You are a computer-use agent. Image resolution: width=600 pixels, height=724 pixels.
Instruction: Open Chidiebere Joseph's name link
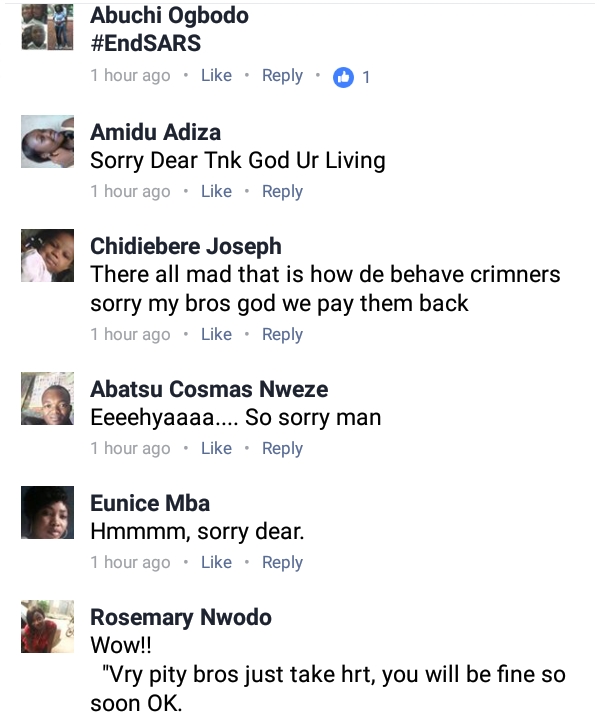coord(186,247)
